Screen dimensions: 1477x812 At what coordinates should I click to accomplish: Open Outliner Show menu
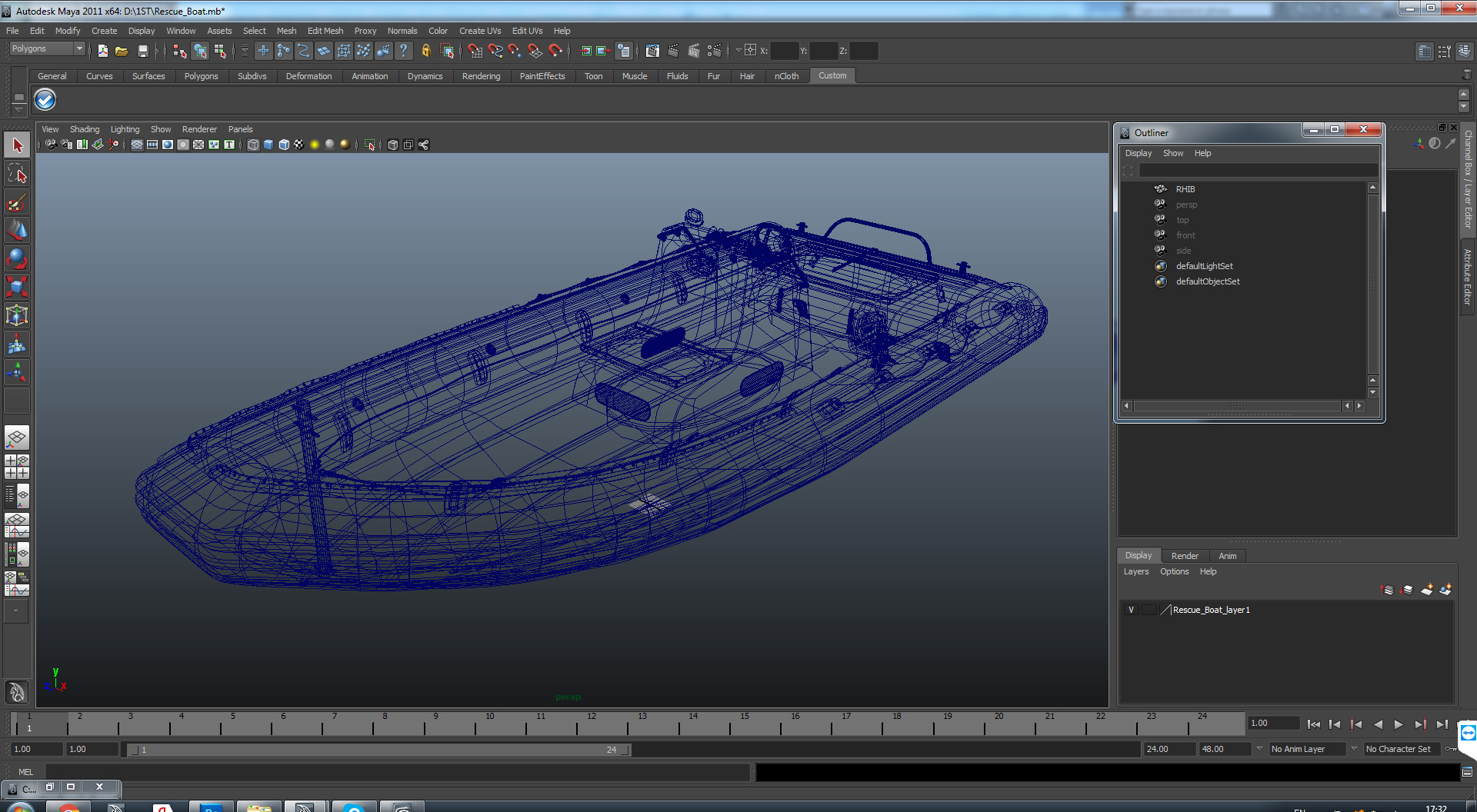1173,153
